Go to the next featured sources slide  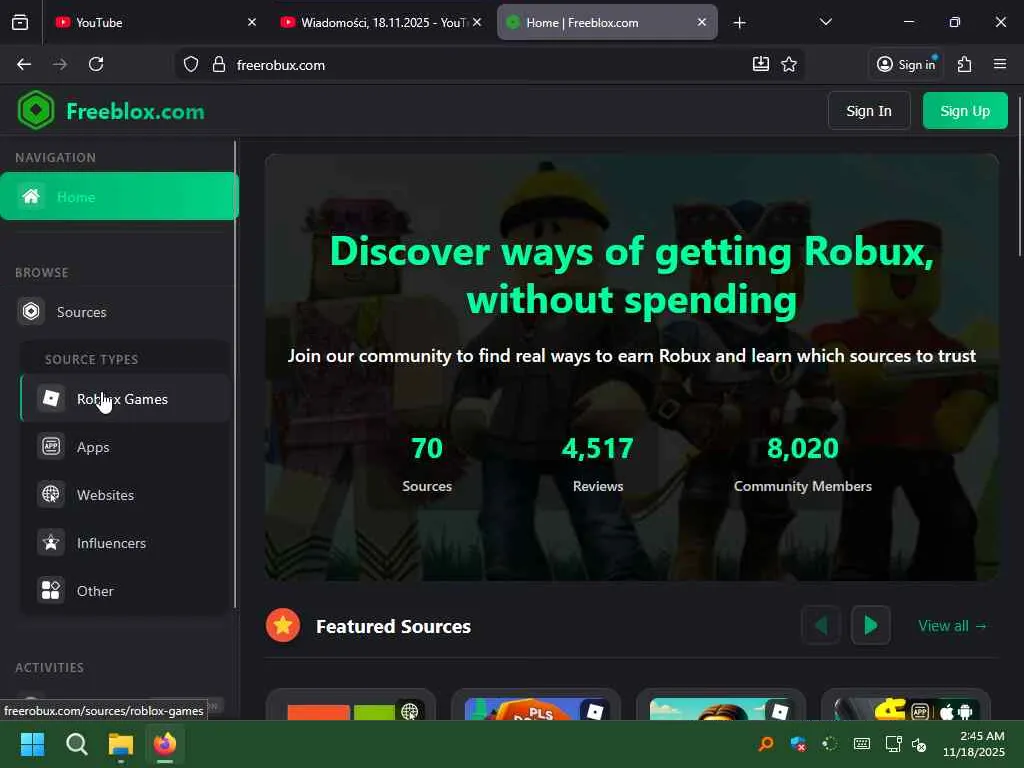[871, 626]
